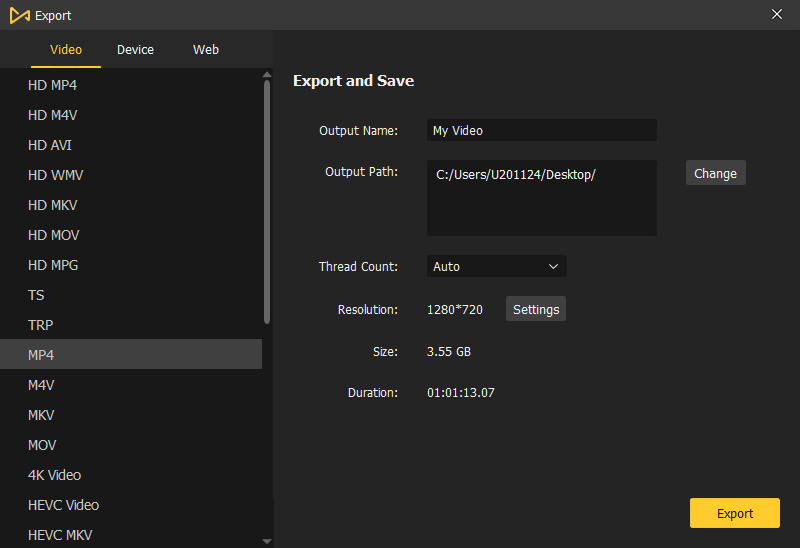The height and width of the screenshot is (548, 800).
Task: Click the Export and Save heading
Action: click(x=353, y=81)
